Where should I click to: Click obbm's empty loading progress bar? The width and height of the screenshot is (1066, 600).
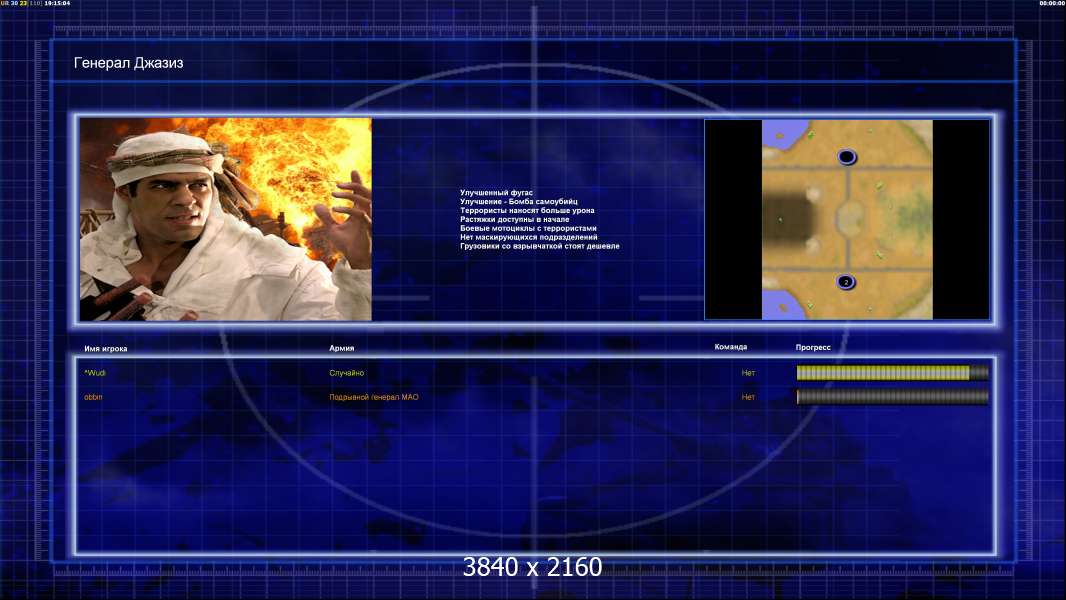(x=892, y=397)
